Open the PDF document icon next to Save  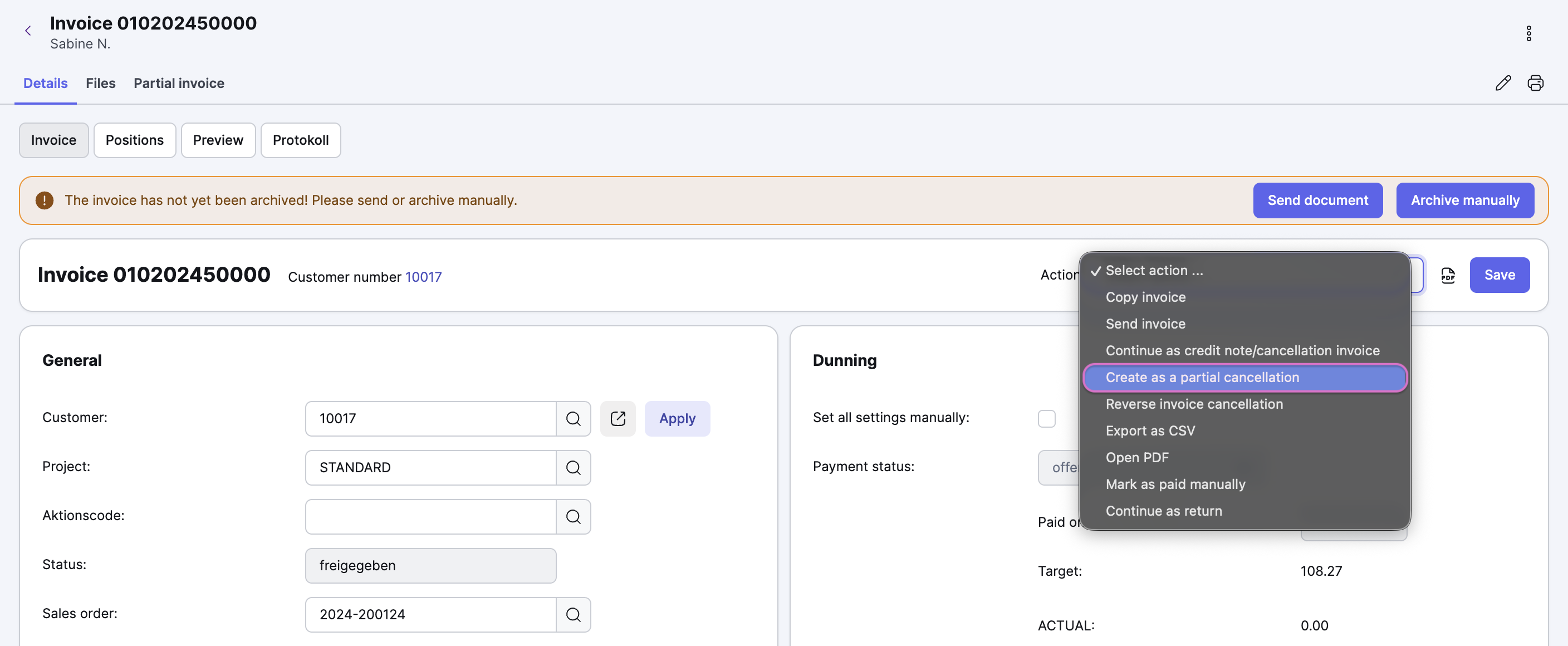pos(1448,275)
